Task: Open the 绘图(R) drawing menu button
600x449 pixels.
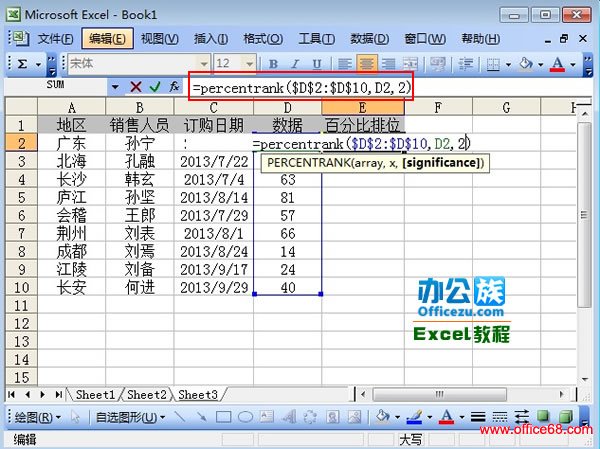Action: tap(37, 417)
